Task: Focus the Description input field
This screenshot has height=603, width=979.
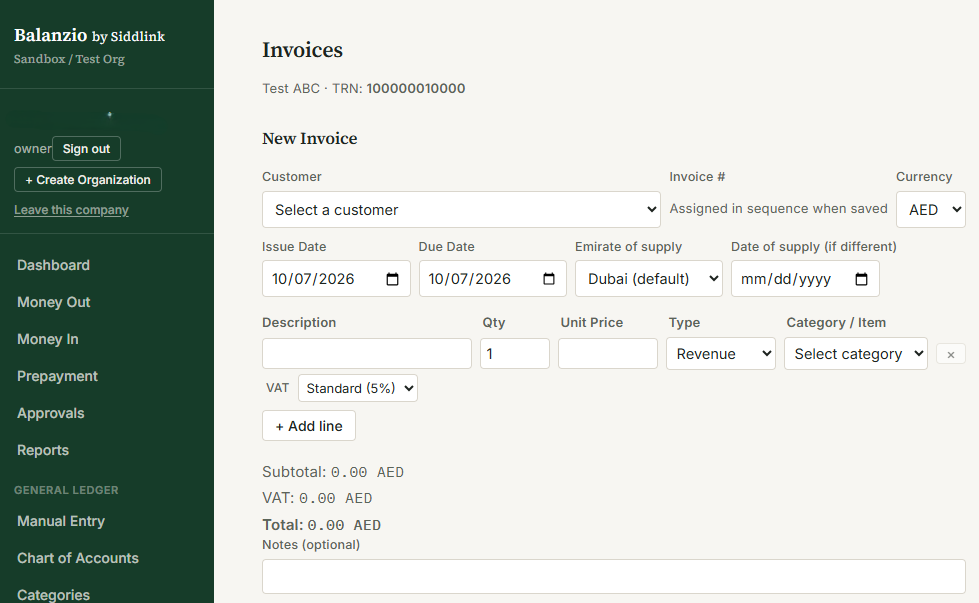Action: 367,354
